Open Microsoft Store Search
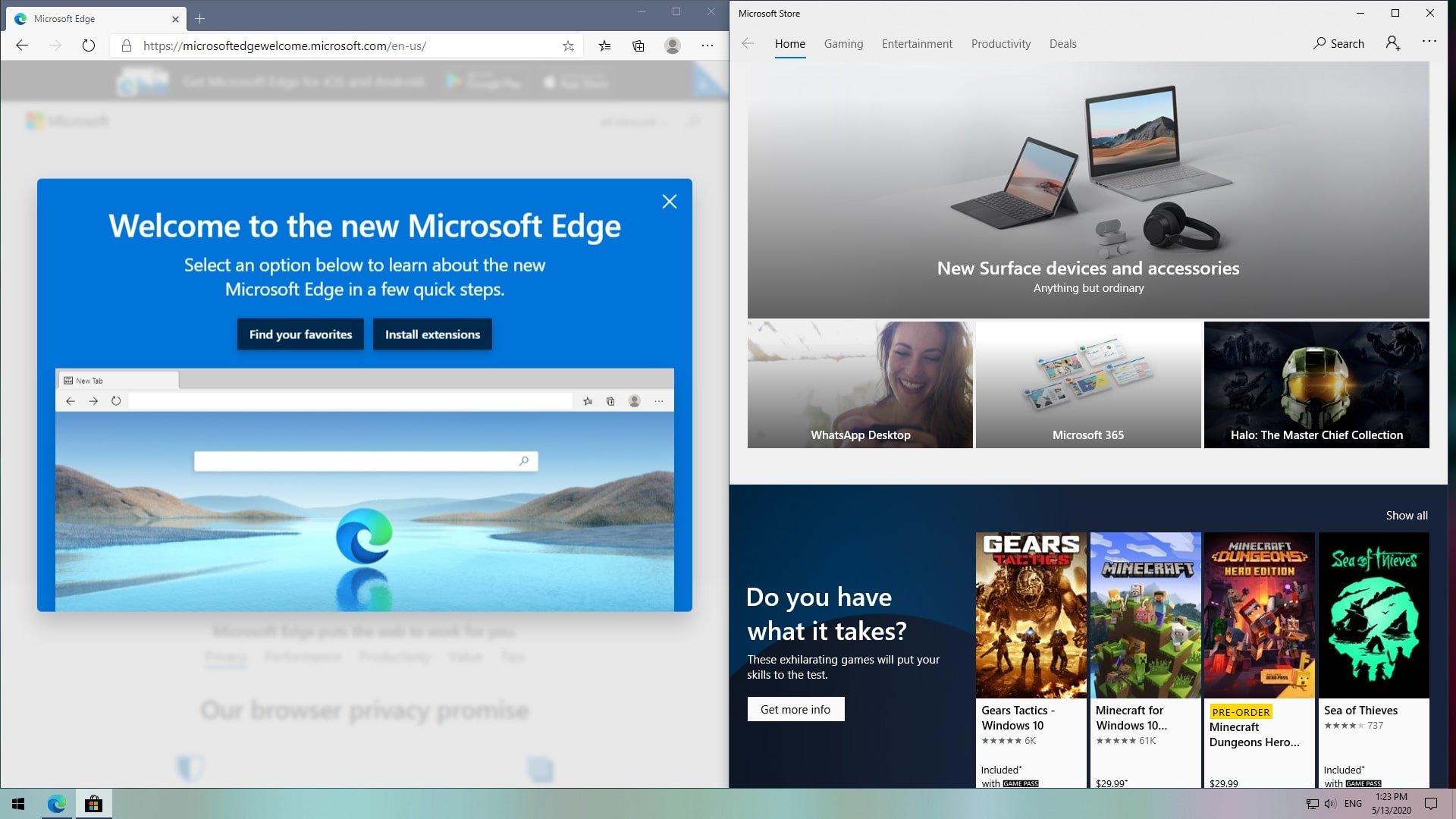This screenshot has width=1456, height=819. (x=1338, y=43)
